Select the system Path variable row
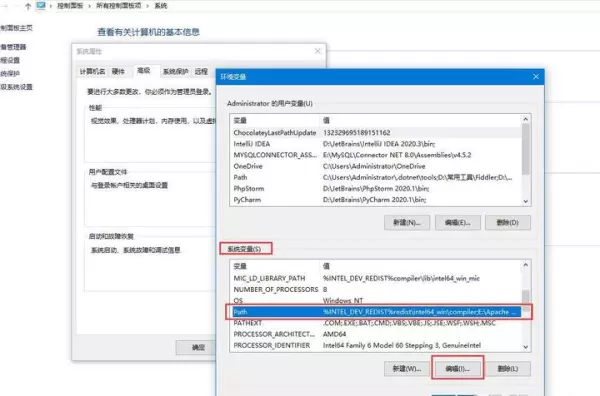The width and height of the screenshot is (600, 396). click(x=376, y=312)
